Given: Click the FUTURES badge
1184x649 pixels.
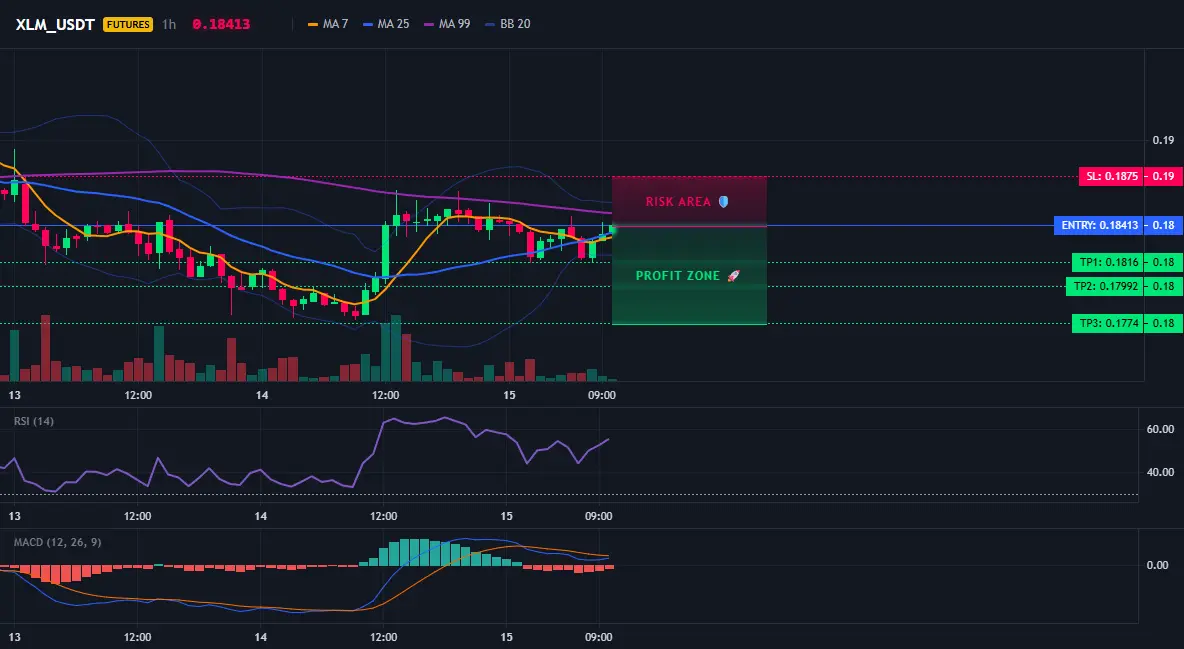Looking at the screenshot, I should click(128, 24).
